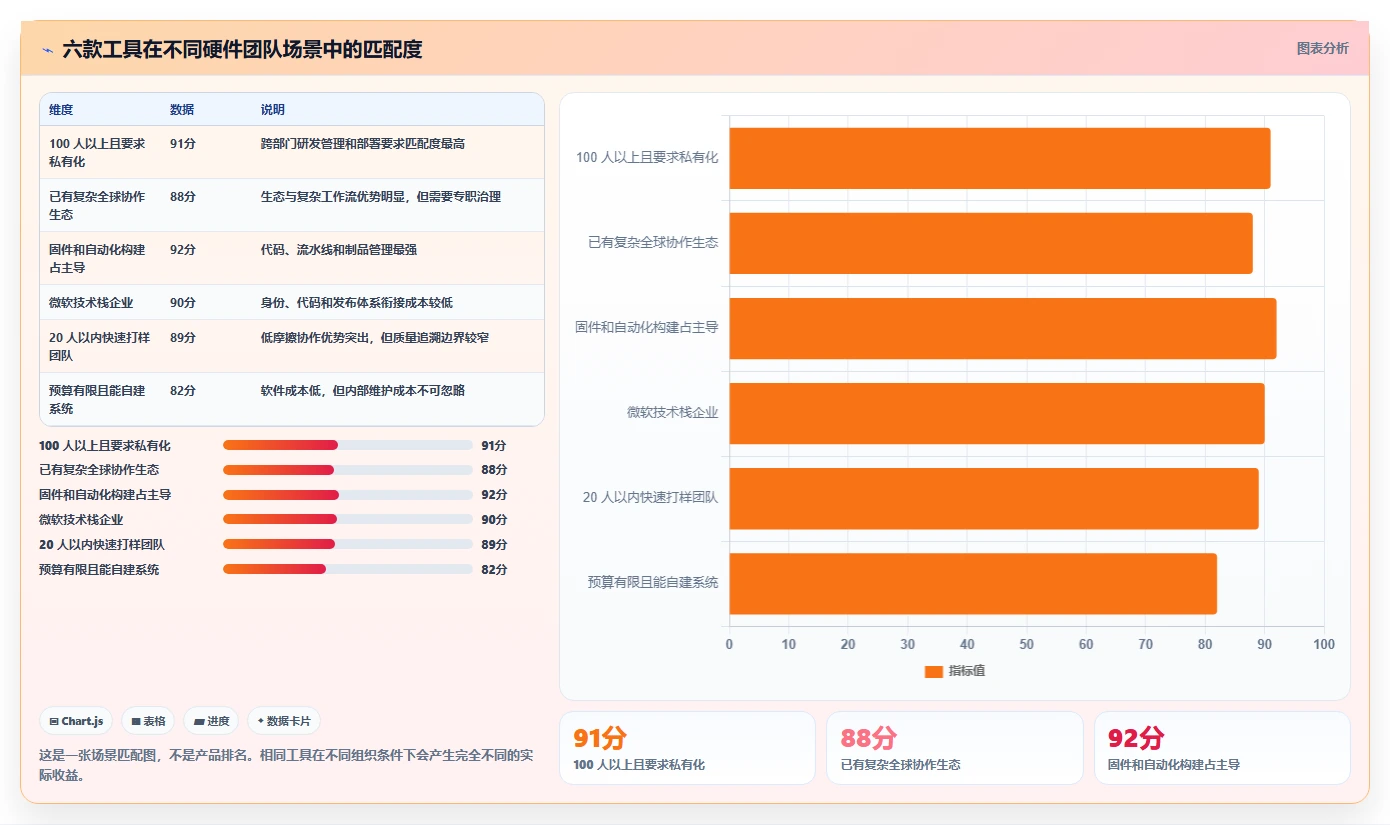Screen dimensions: 1390x825
Task: Select the 进度 chip
Action: point(211,721)
